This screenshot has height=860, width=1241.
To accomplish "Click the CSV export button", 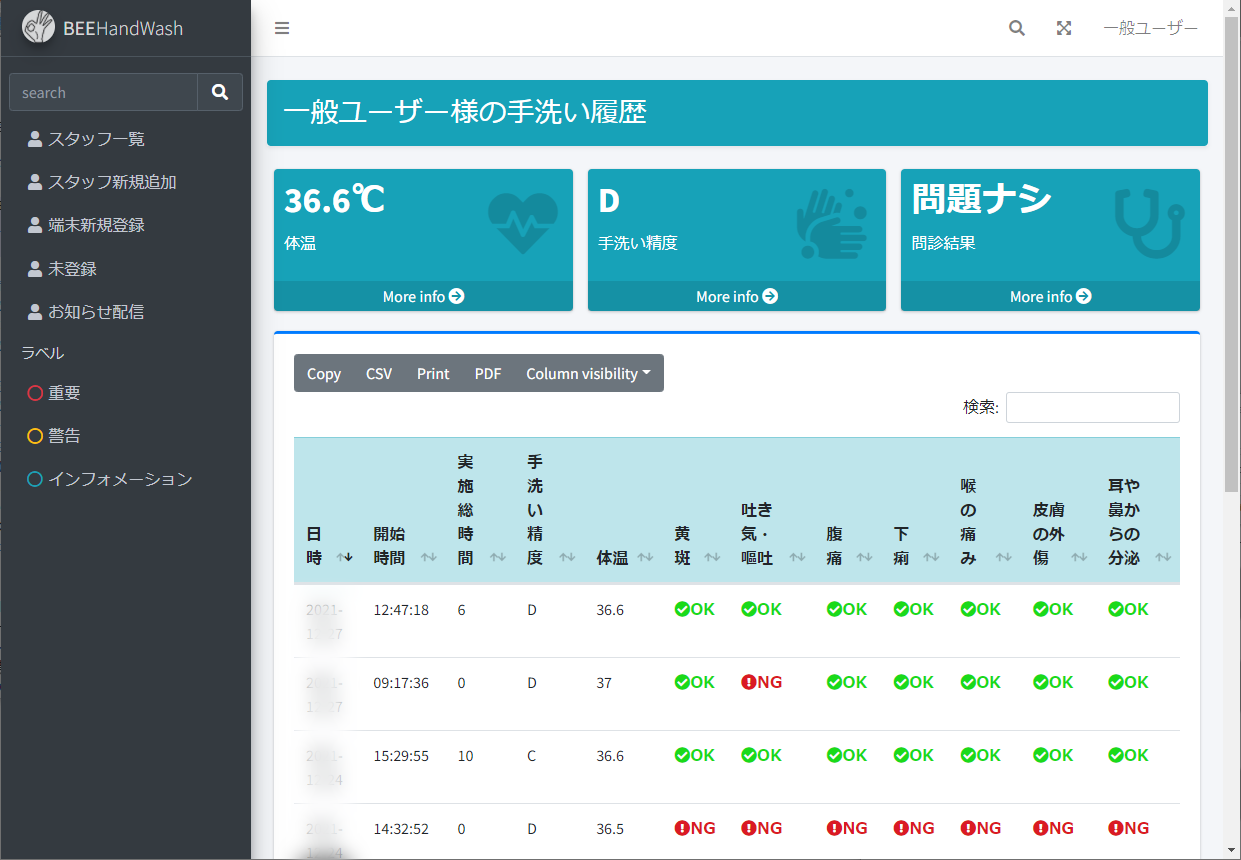I will pyautogui.click(x=379, y=373).
